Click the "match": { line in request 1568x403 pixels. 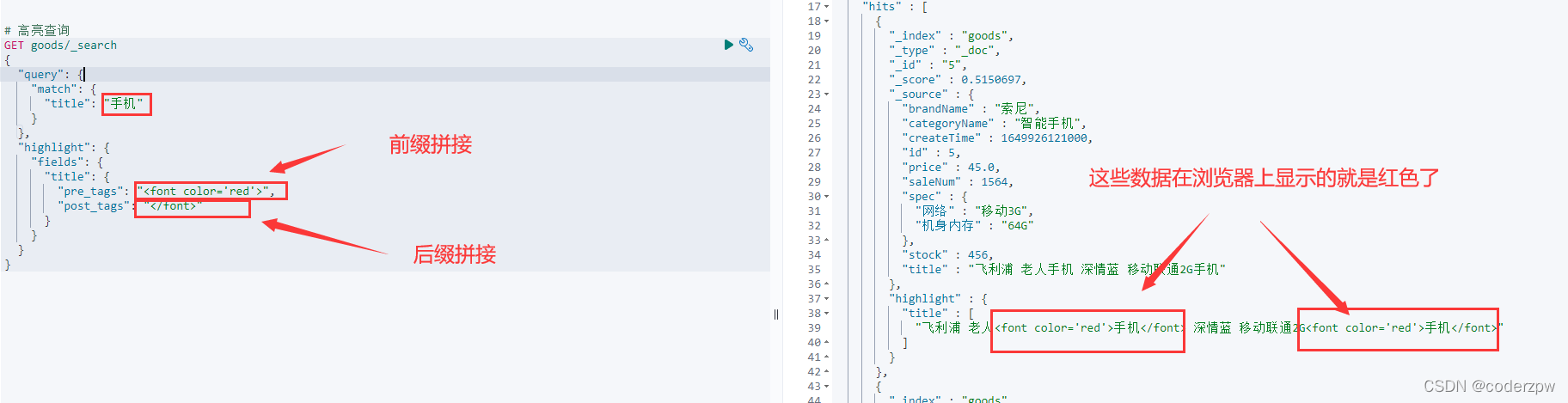pos(64,89)
